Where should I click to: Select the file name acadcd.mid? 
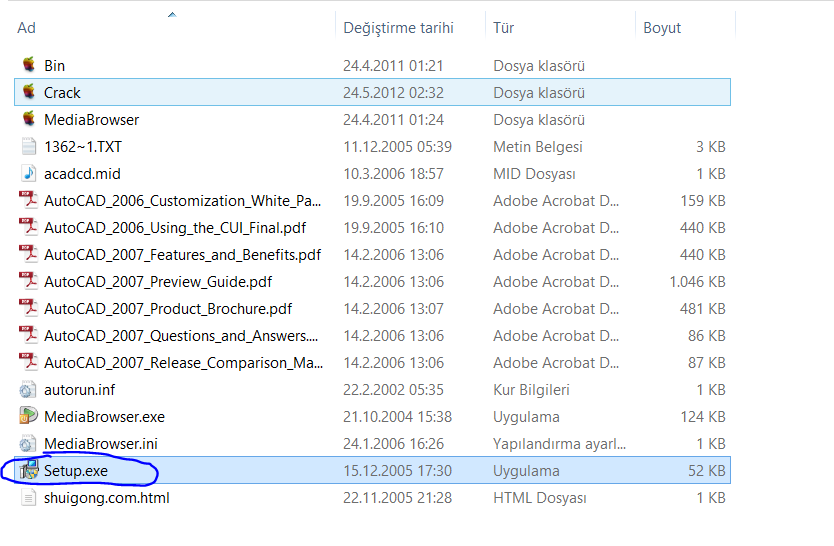pos(82,174)
